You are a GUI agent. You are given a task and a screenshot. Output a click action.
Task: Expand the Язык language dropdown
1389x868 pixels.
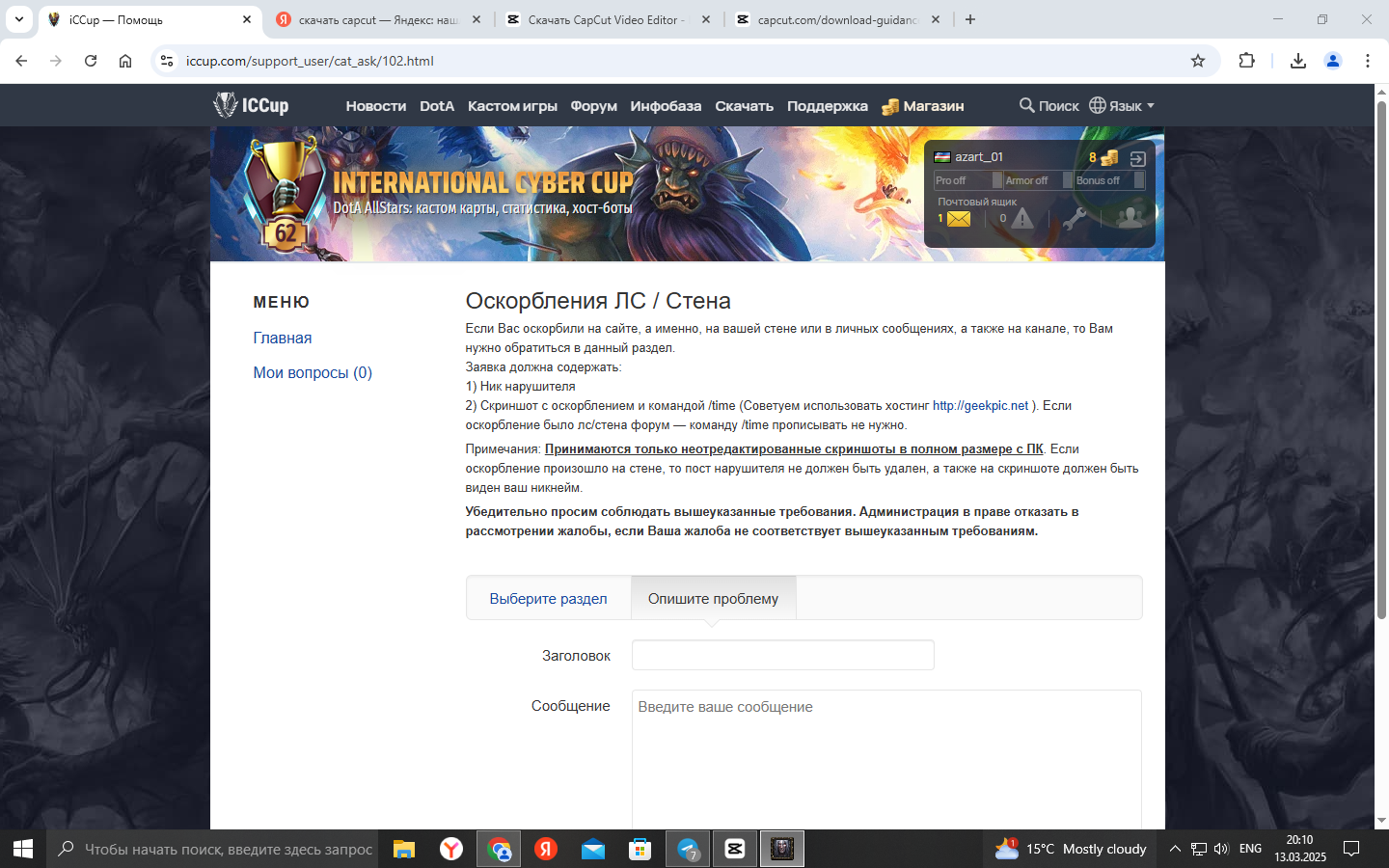pyautogui.click(x=1122, y=106)
